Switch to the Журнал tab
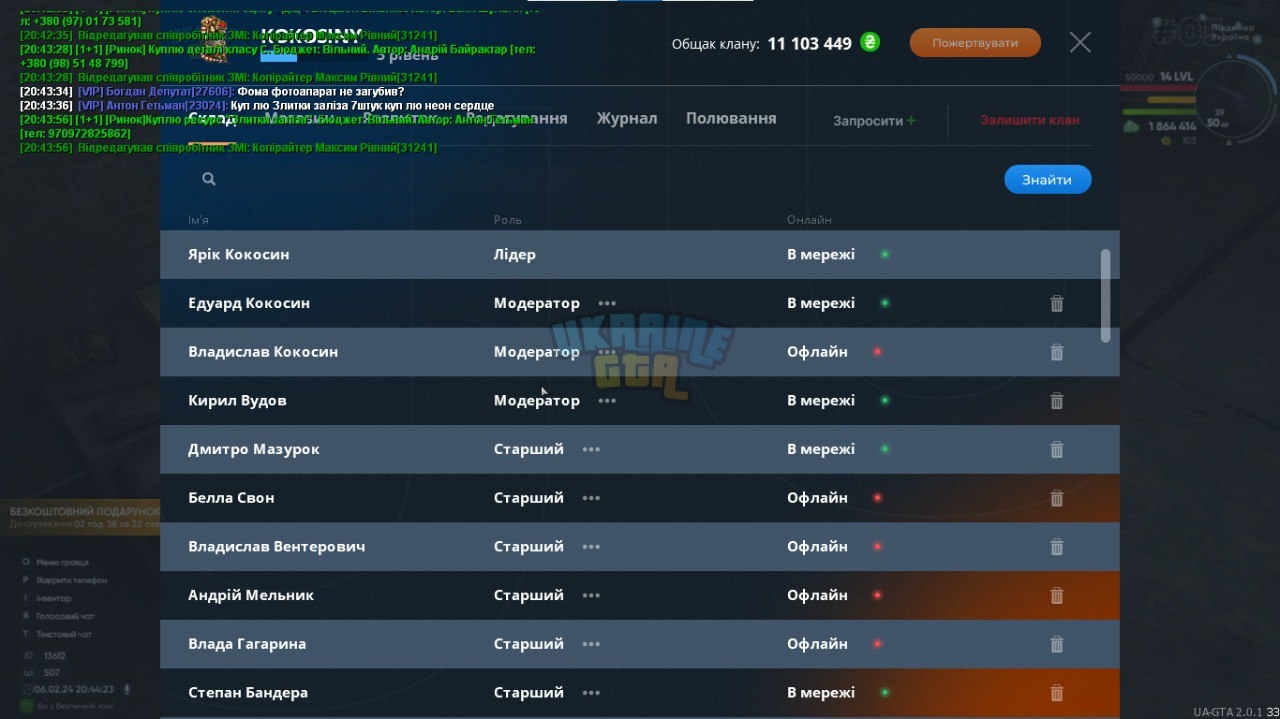This screenshot has height=719, width=1280. point(627,118)
